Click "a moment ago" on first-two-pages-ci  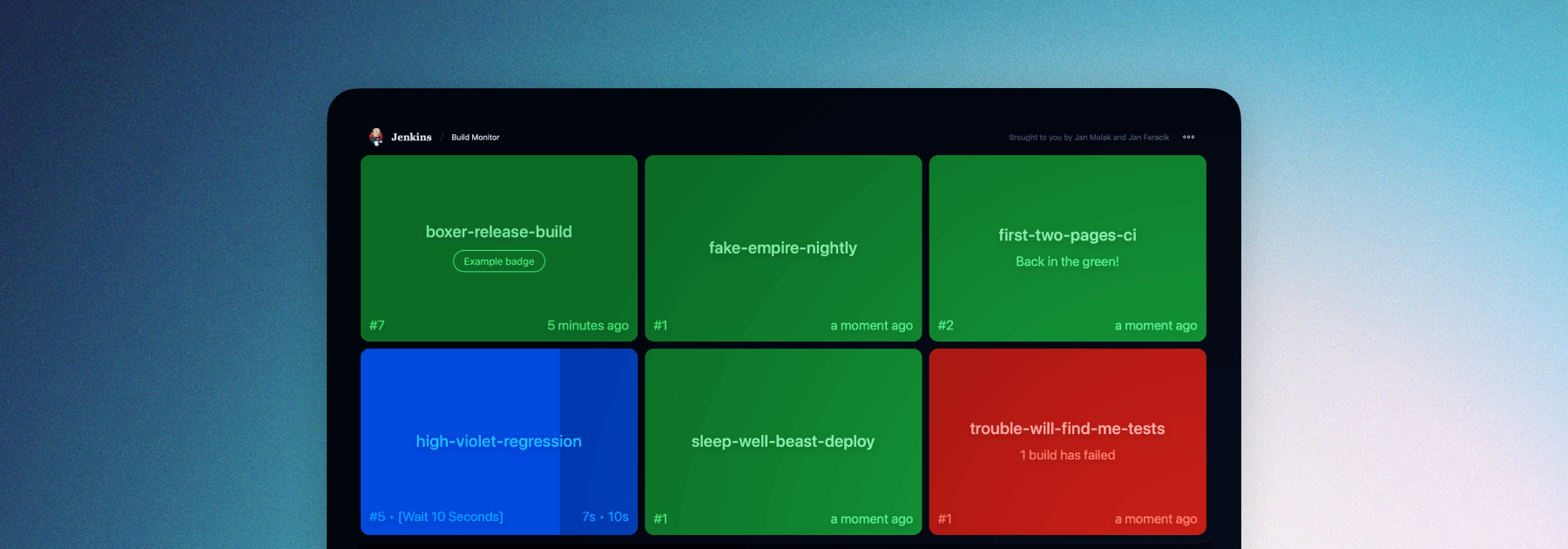[1156, 325]
